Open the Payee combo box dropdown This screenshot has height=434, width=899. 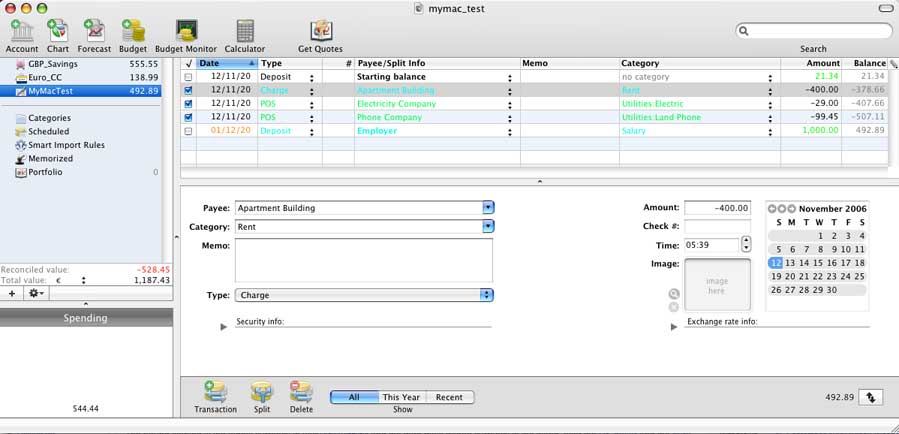[x=488, y=208]
